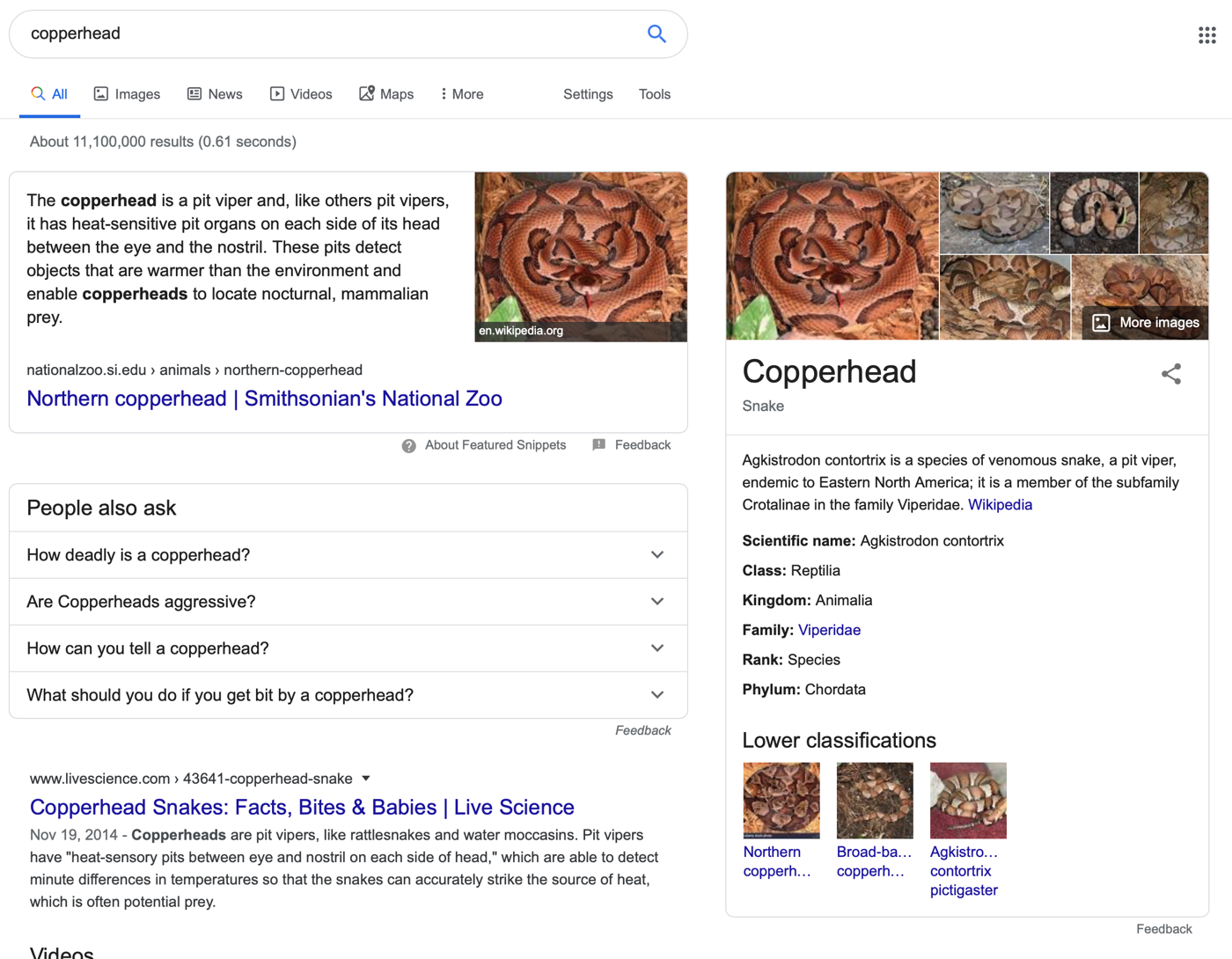The image size is (1232, 959).
Task: Click Agkistrodon contortrix pictigaster link
Action: (x=964, y=871)
